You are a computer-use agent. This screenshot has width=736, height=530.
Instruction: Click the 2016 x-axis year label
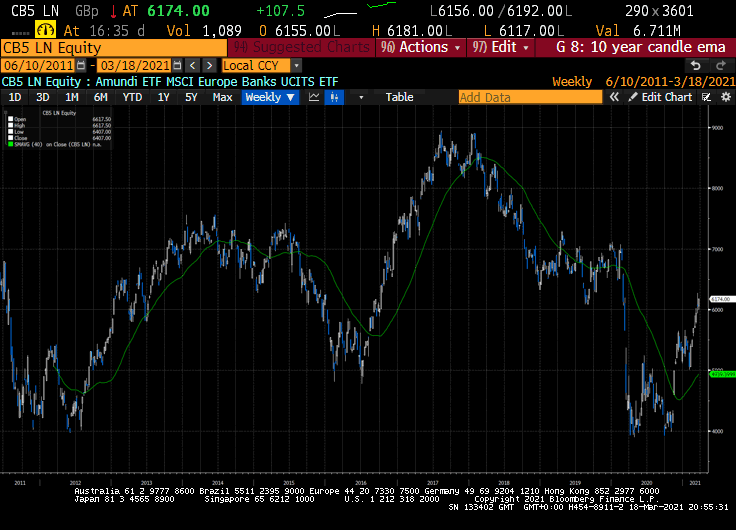pos(360,483)
